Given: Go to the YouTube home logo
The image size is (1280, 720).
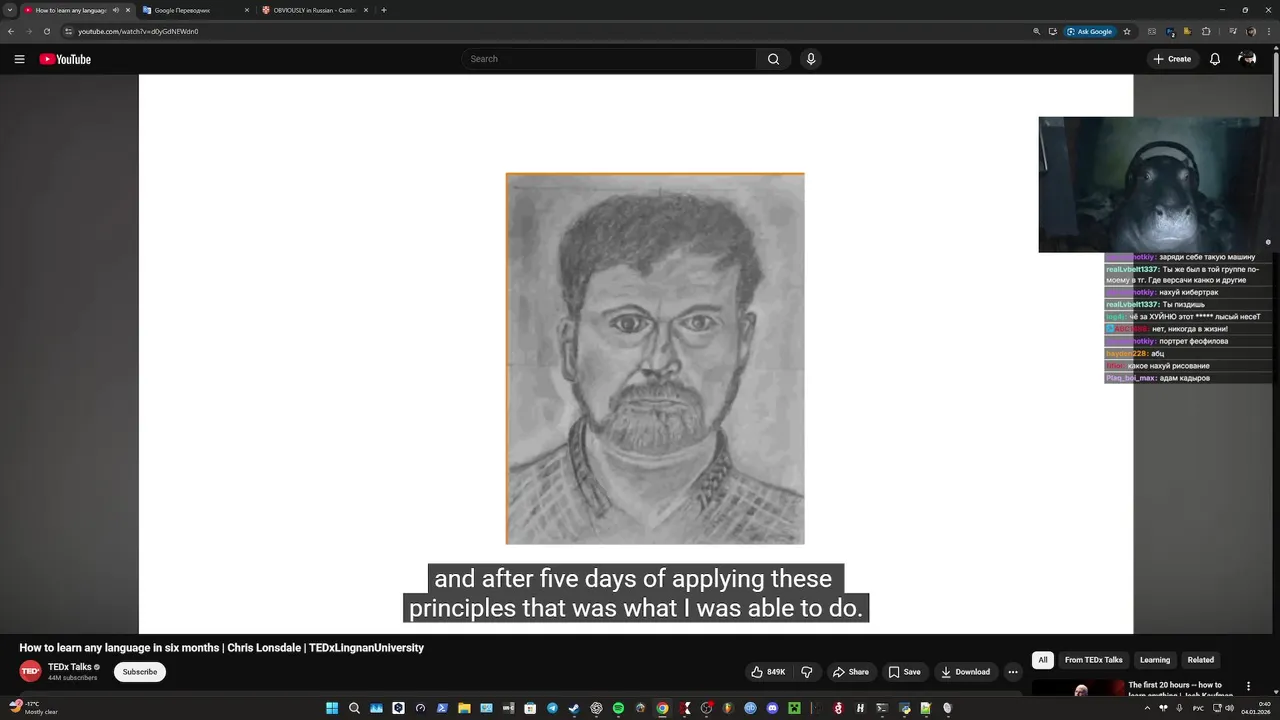Looking at the screenshot, I should [x=65, y=59].
